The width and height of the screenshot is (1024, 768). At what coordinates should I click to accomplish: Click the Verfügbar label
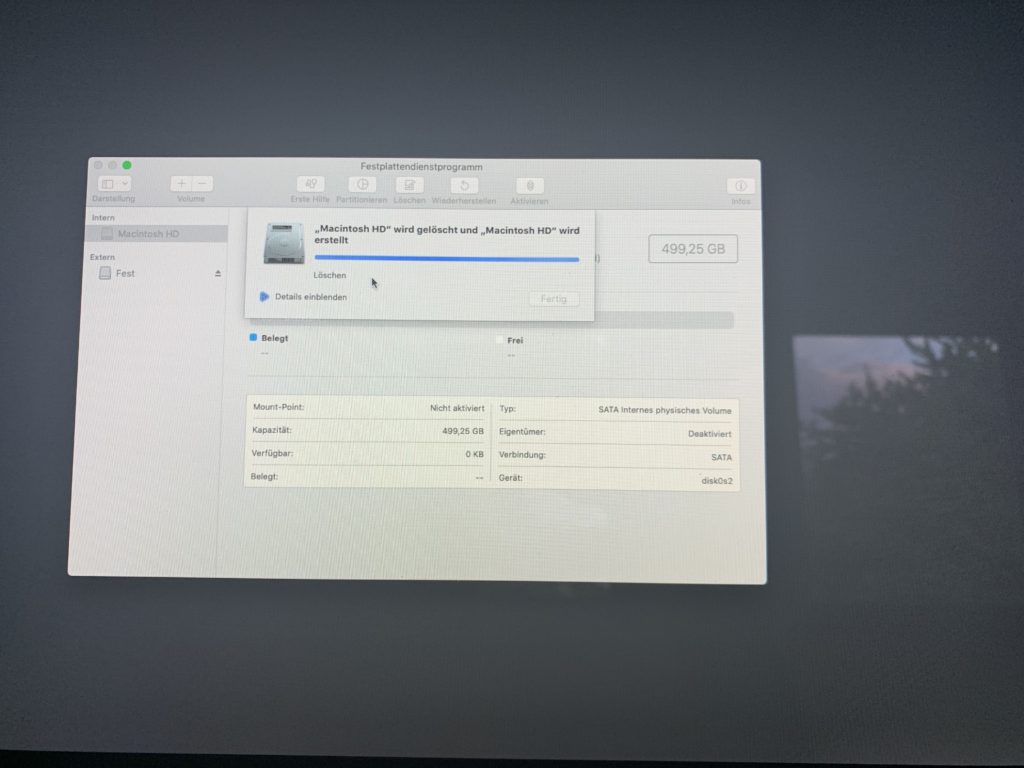click(272, 453)
